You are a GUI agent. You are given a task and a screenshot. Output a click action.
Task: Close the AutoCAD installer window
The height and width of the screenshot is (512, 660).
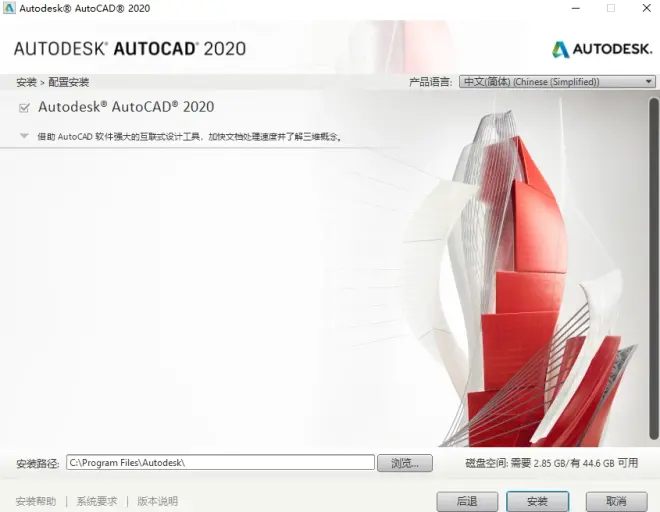click(x=647, y=8)
